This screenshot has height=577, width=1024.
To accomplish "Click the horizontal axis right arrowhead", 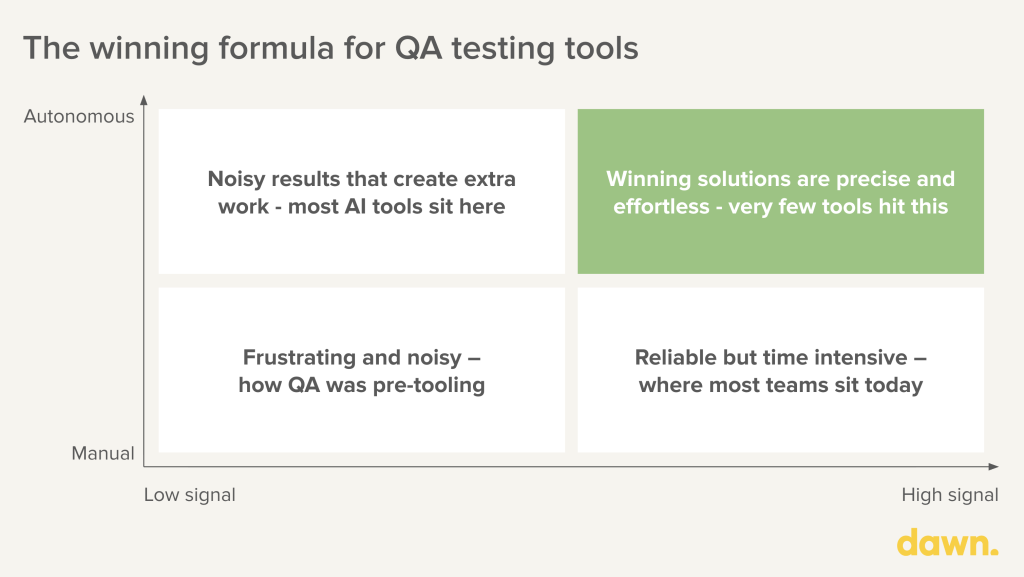I will click(992, 467).
